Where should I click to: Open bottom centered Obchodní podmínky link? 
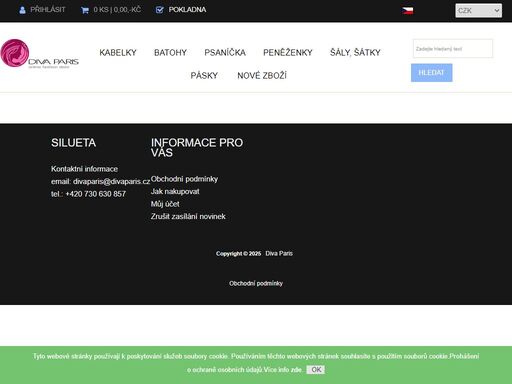[x=256, y=283]
